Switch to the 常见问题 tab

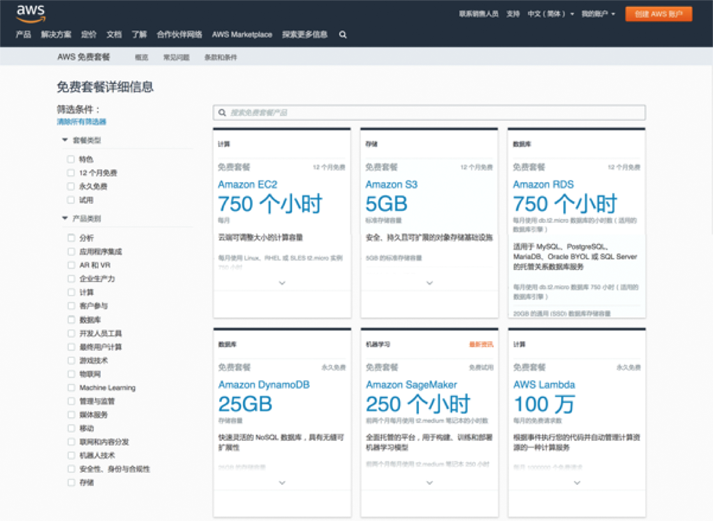[176, 57]
